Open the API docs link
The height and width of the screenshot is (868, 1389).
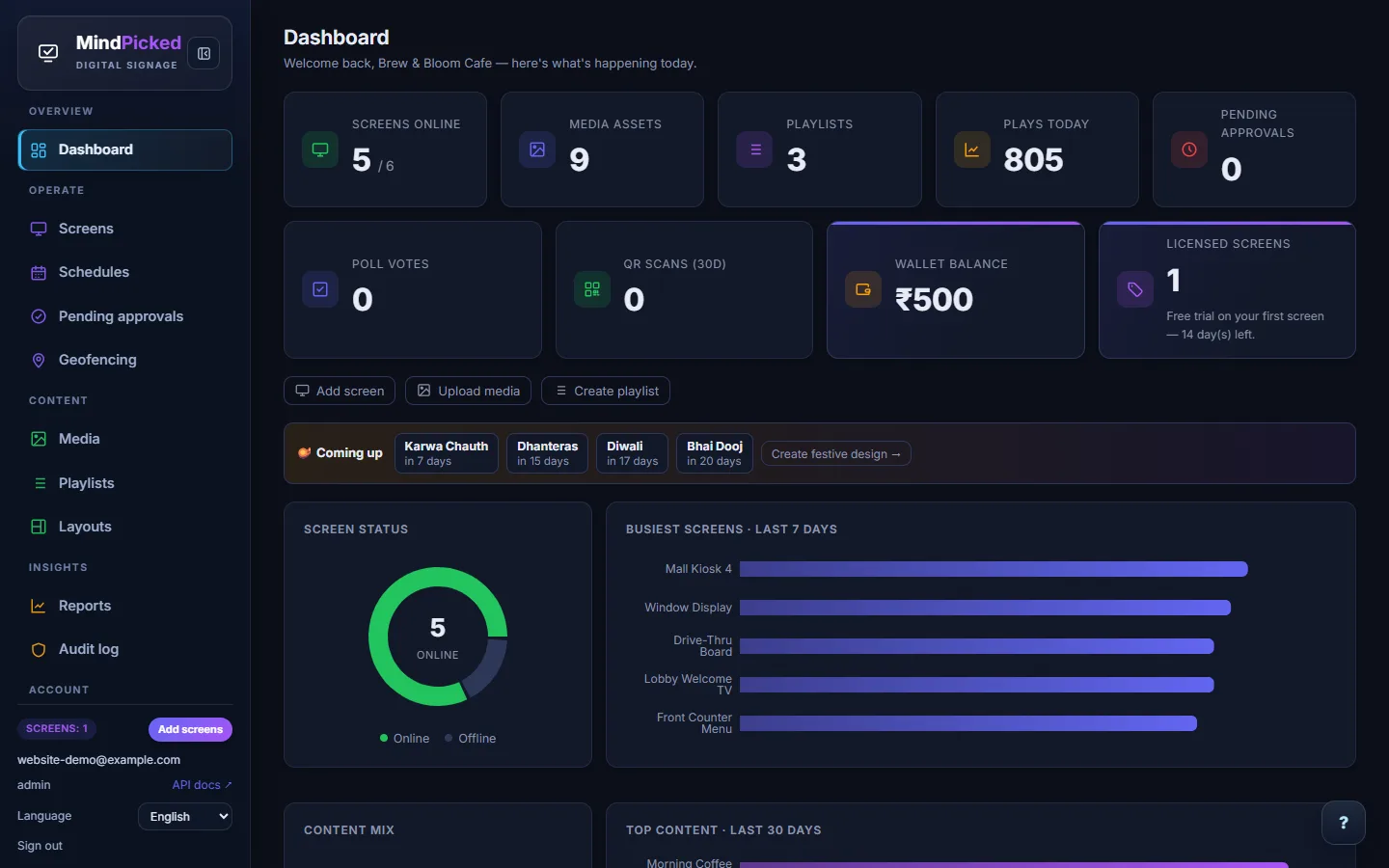[202, 785]
